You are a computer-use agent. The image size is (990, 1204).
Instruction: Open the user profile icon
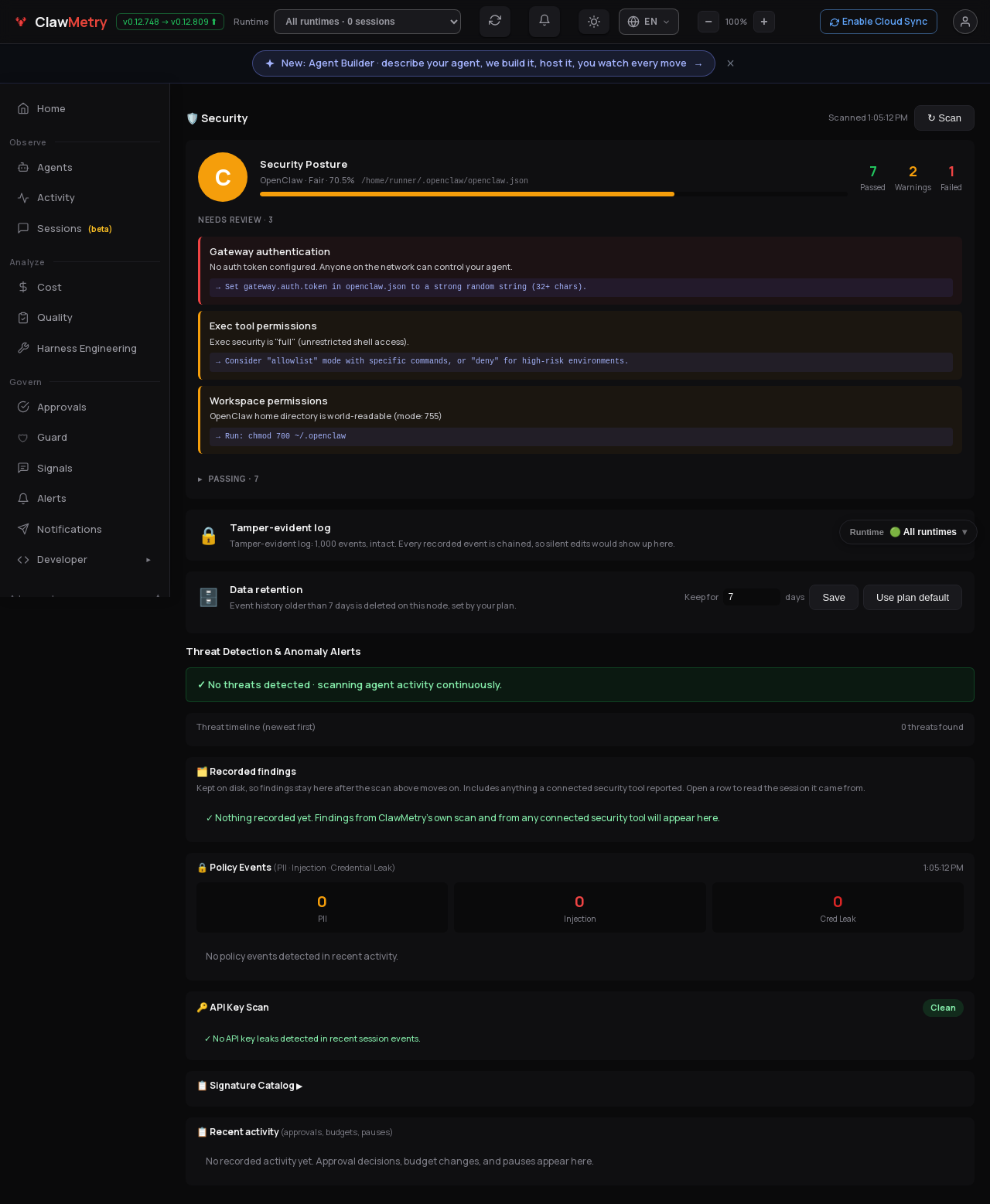coord(965,22)
